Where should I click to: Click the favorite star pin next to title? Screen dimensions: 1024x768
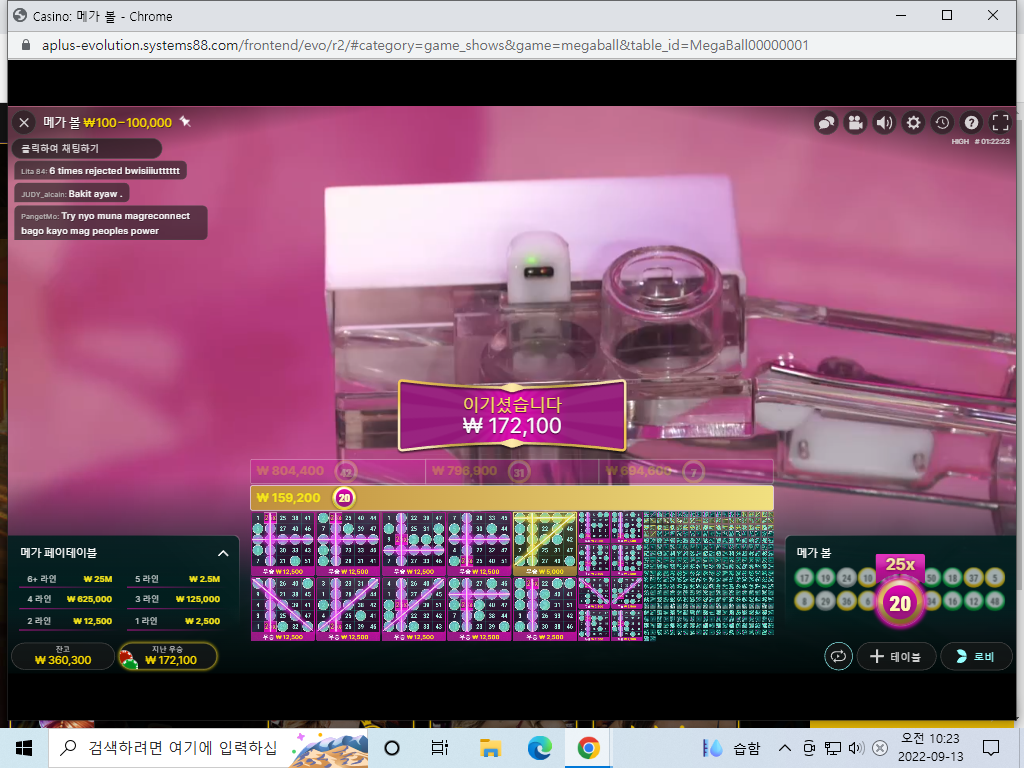tap(185, 121)
